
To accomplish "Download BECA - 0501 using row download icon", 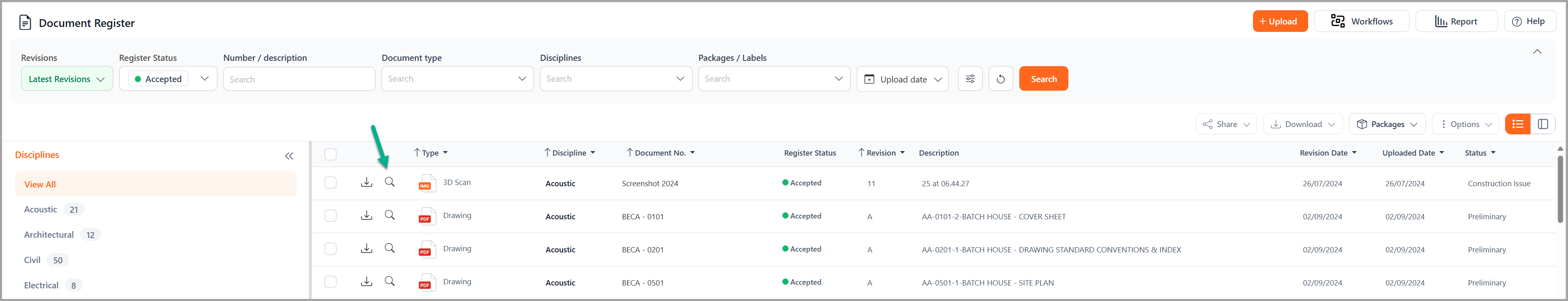I will (366, 281).
